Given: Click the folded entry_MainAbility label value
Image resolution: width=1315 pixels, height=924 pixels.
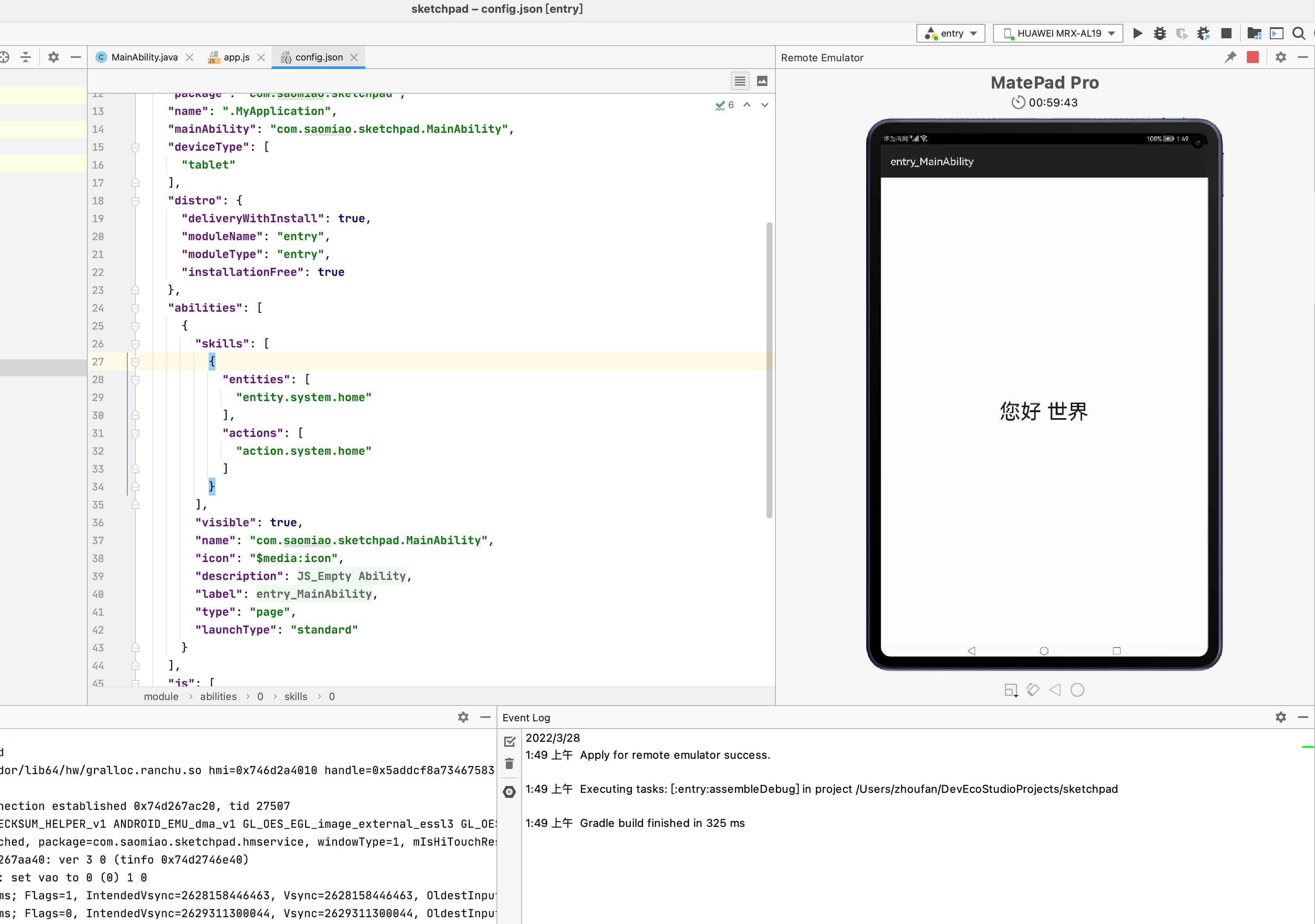Looking at the screenshot, I should (314, 594).
